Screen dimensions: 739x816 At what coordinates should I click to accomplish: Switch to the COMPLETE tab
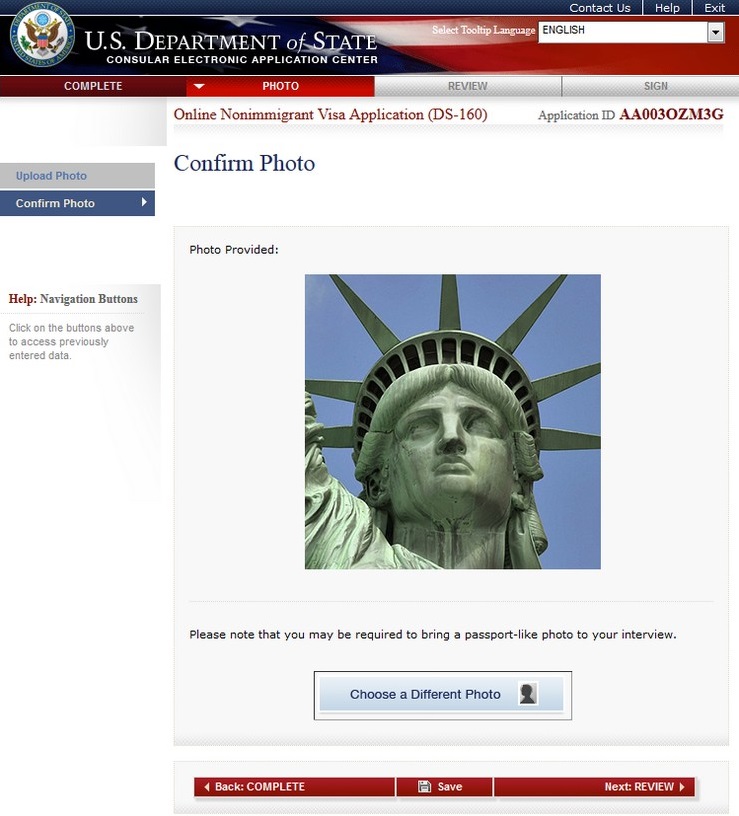pyautogui.click(x=93, y=86)
